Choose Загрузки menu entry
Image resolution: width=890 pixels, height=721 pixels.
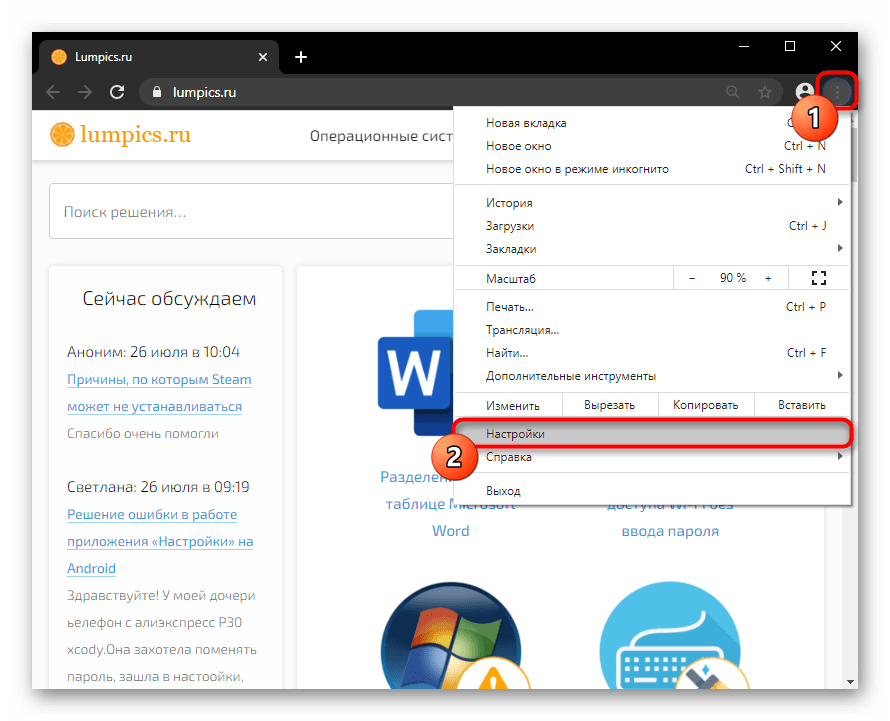pyautogui.click(x=510, y=226)
